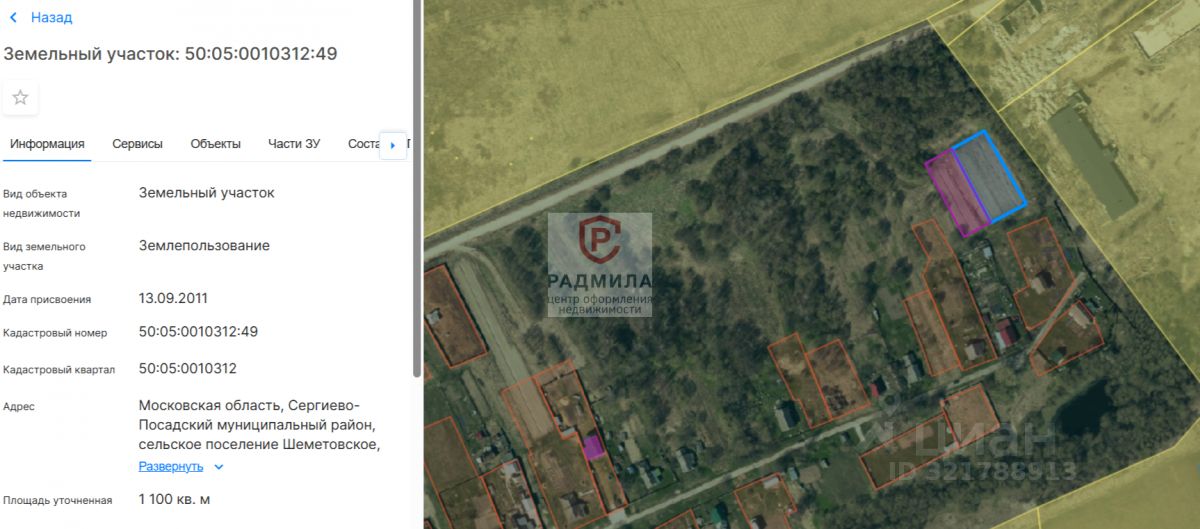Click the long green-roofed building on map
This screenshot has height=529, width=1200.
tap(1092, 162)
